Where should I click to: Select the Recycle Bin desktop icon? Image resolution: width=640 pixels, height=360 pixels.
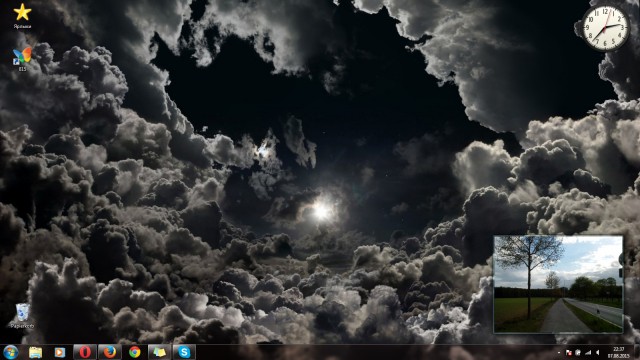(x=22, y=316)
